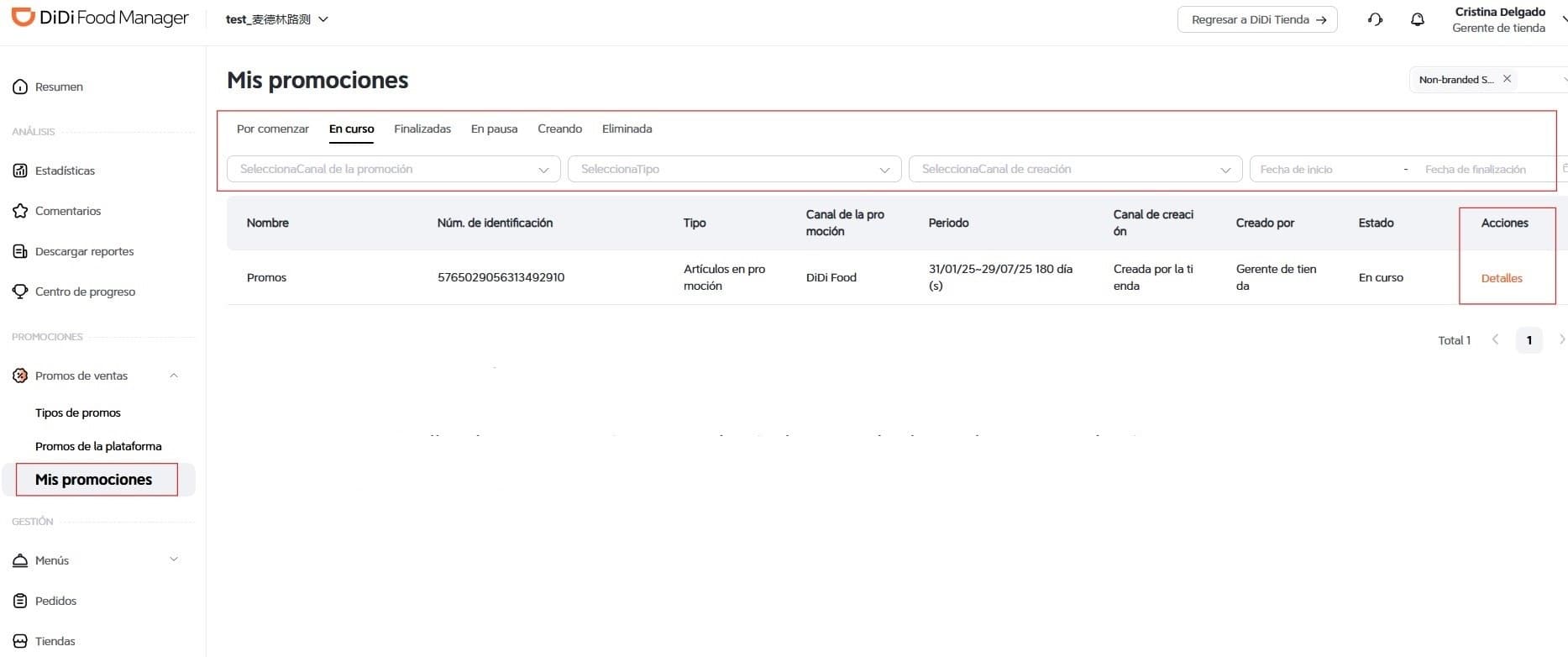This screenshot has width=1568, height=657.
Task: Open the SeleccionaTipo dropdown
Action: [734, 169]
